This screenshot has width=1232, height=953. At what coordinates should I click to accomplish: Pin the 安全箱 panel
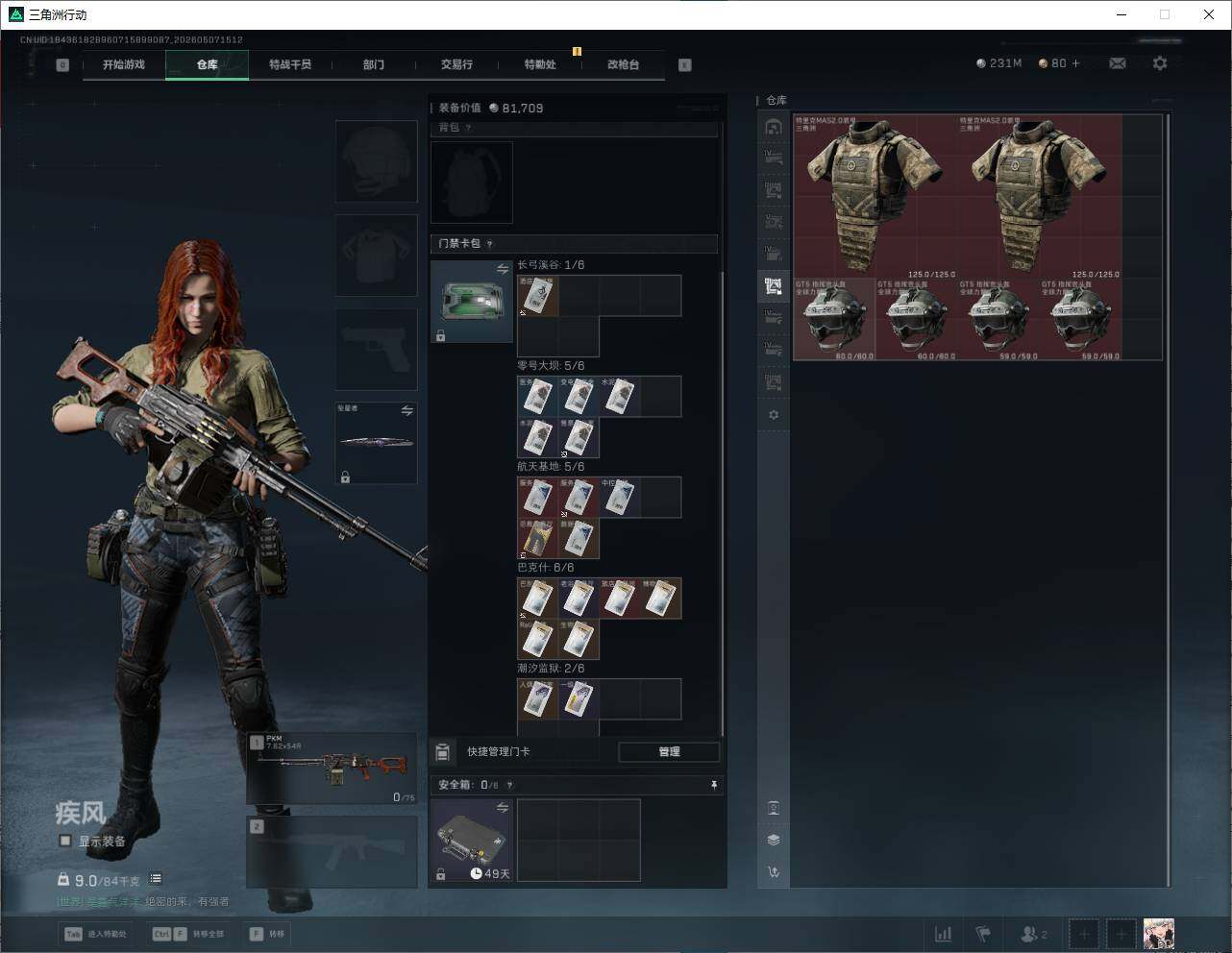tap(713, 785)
